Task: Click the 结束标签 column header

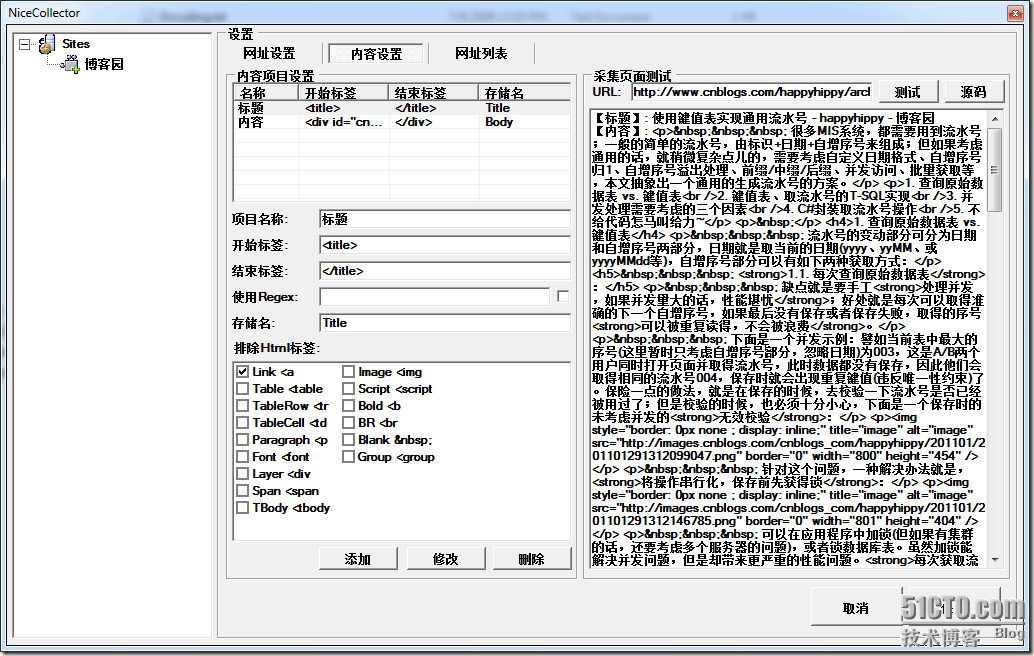Action: pos(433,92)
